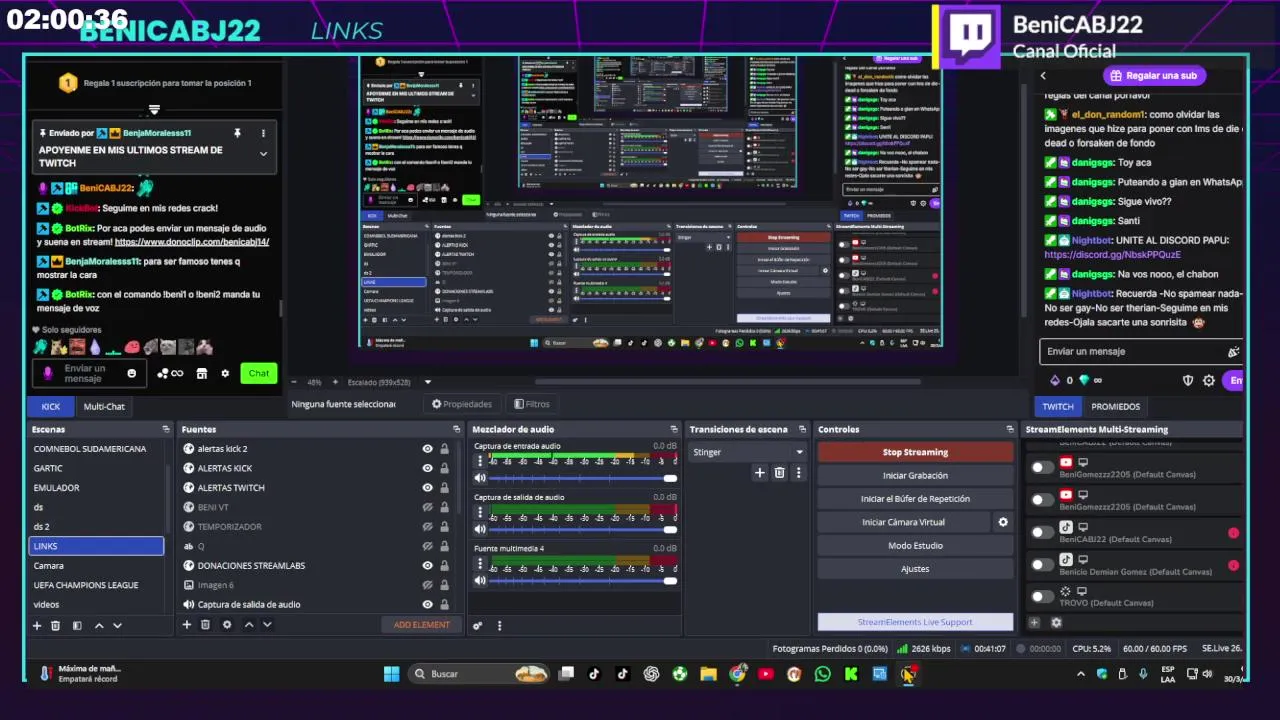This screenshot has height=720, width=1280.
Task: Unlock the Imagen 6 source lock
Action: click(x=444, y=585)
